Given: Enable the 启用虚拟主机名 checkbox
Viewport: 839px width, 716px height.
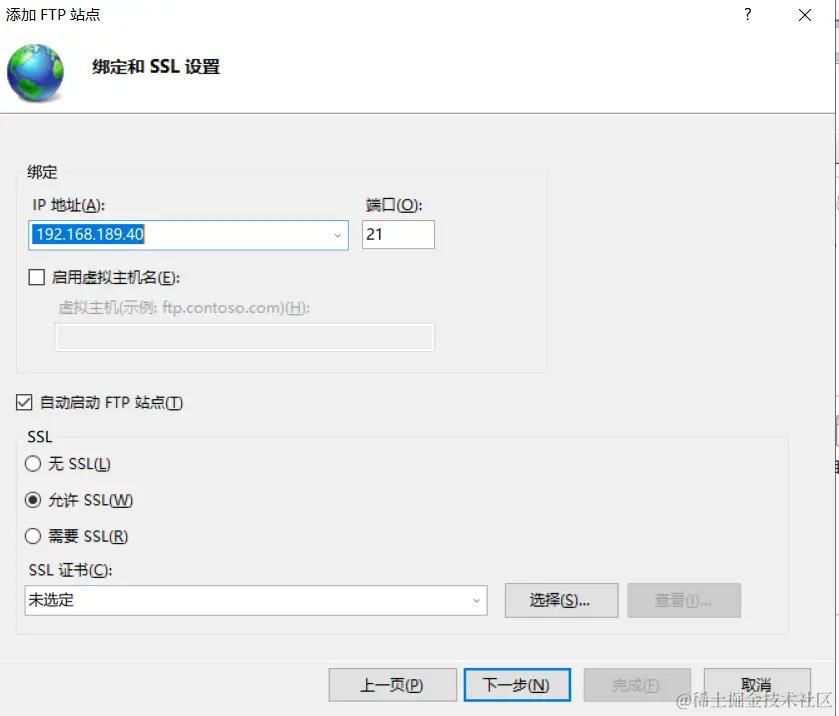Looking at the screenshot, I should [36, 277].
